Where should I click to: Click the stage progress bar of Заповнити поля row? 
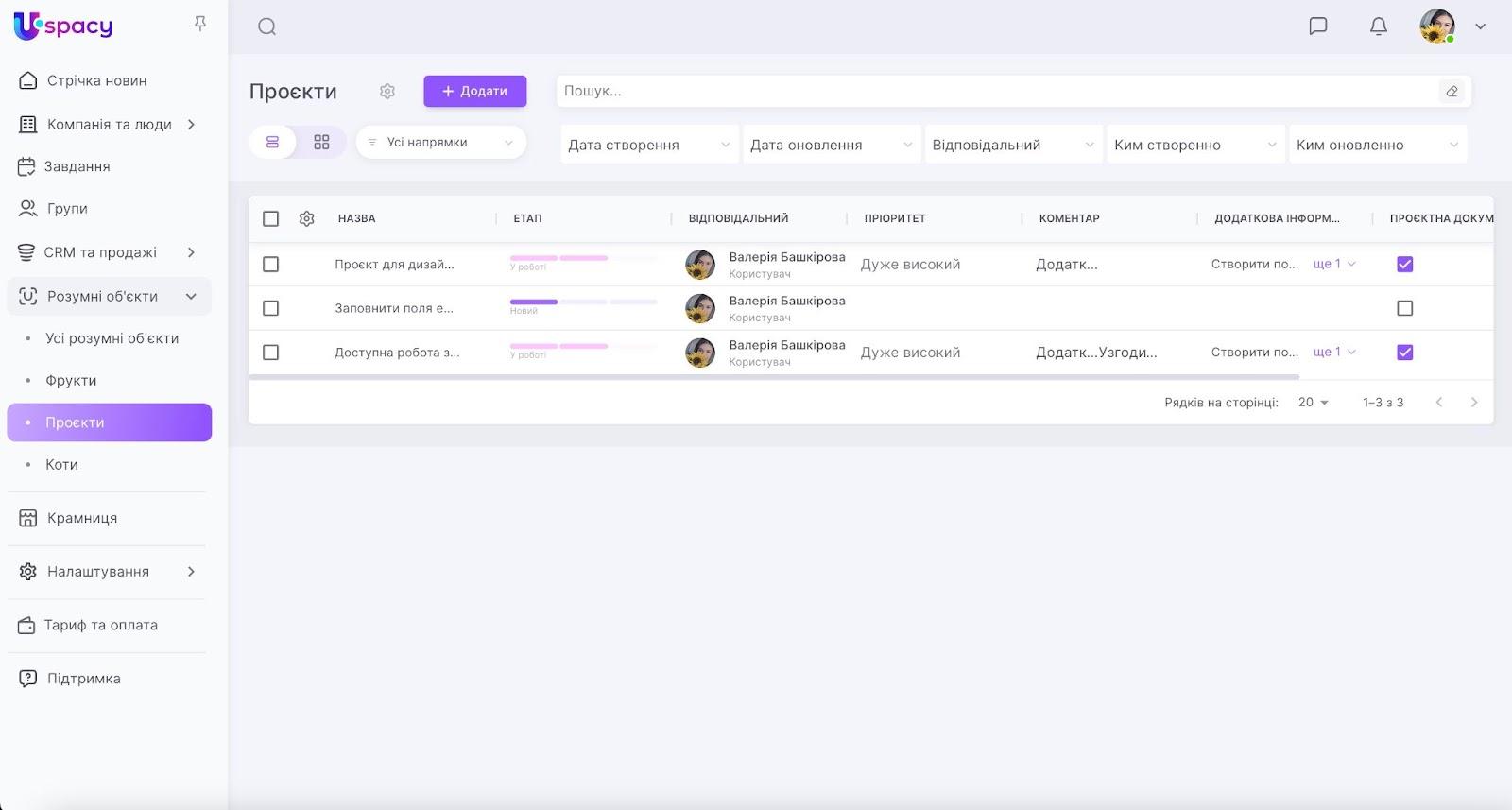[x=582, y=302]
